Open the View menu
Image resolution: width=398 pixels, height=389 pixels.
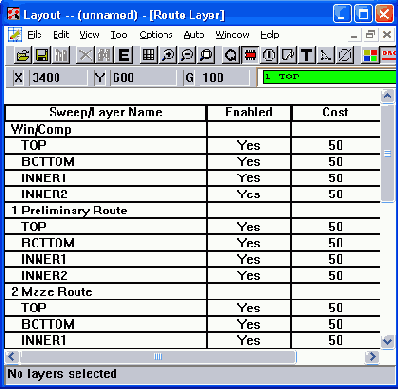(89, 35)
